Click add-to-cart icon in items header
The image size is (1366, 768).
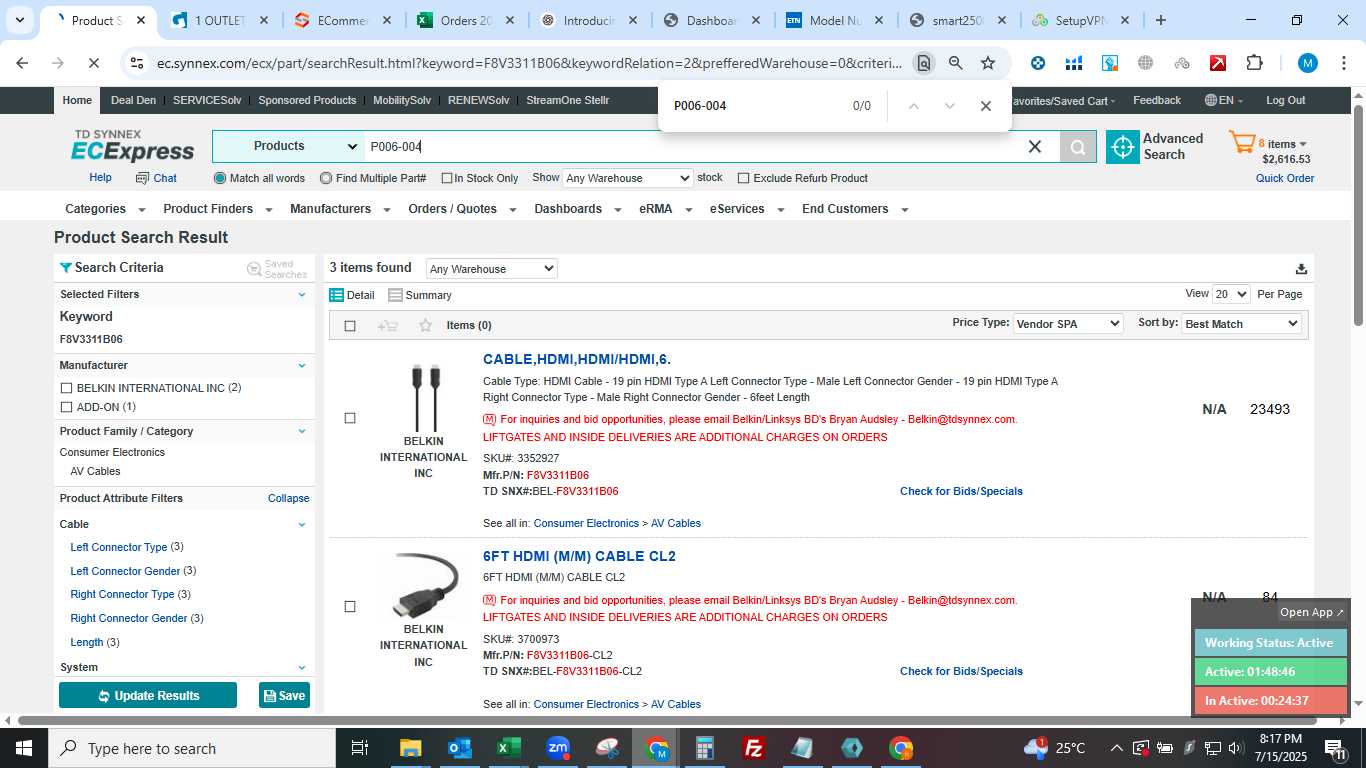tap(388, 325)
